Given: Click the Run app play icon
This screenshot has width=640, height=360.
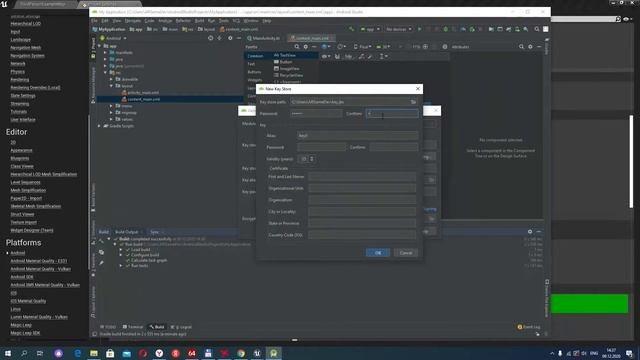Looking at the screenshot, I should coord(420,29).
